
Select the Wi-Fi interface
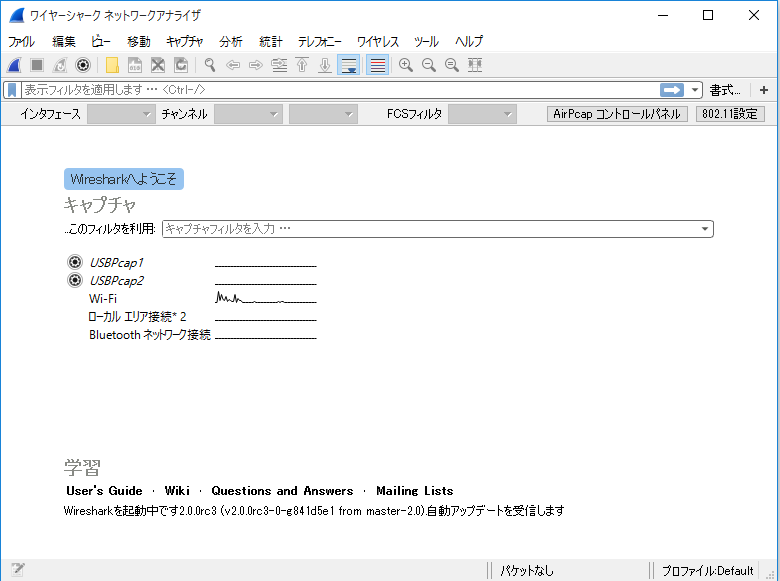[x=103, y=298]
